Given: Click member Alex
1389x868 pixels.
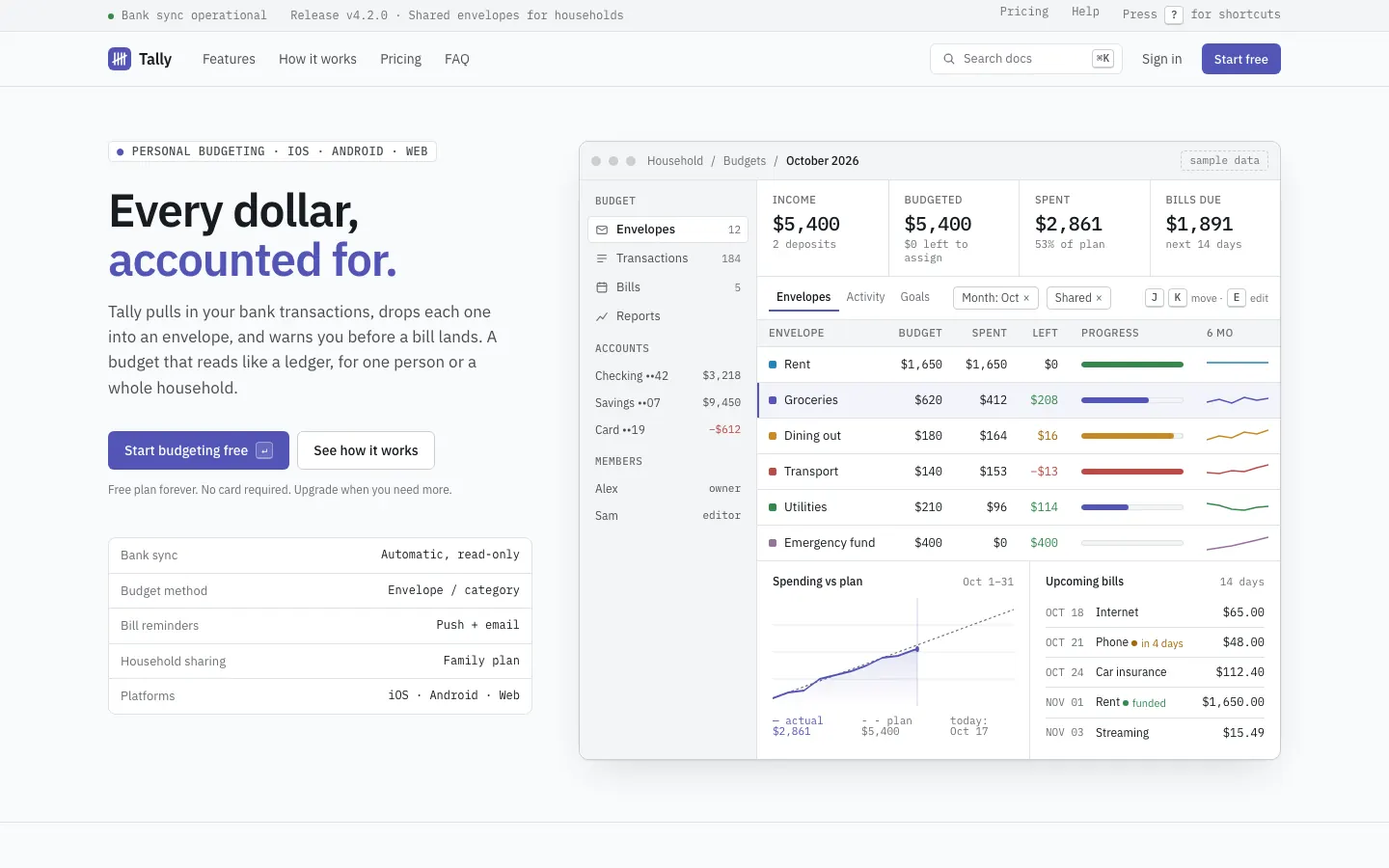Looking at the screenshot, I should (x=667, y=489).
